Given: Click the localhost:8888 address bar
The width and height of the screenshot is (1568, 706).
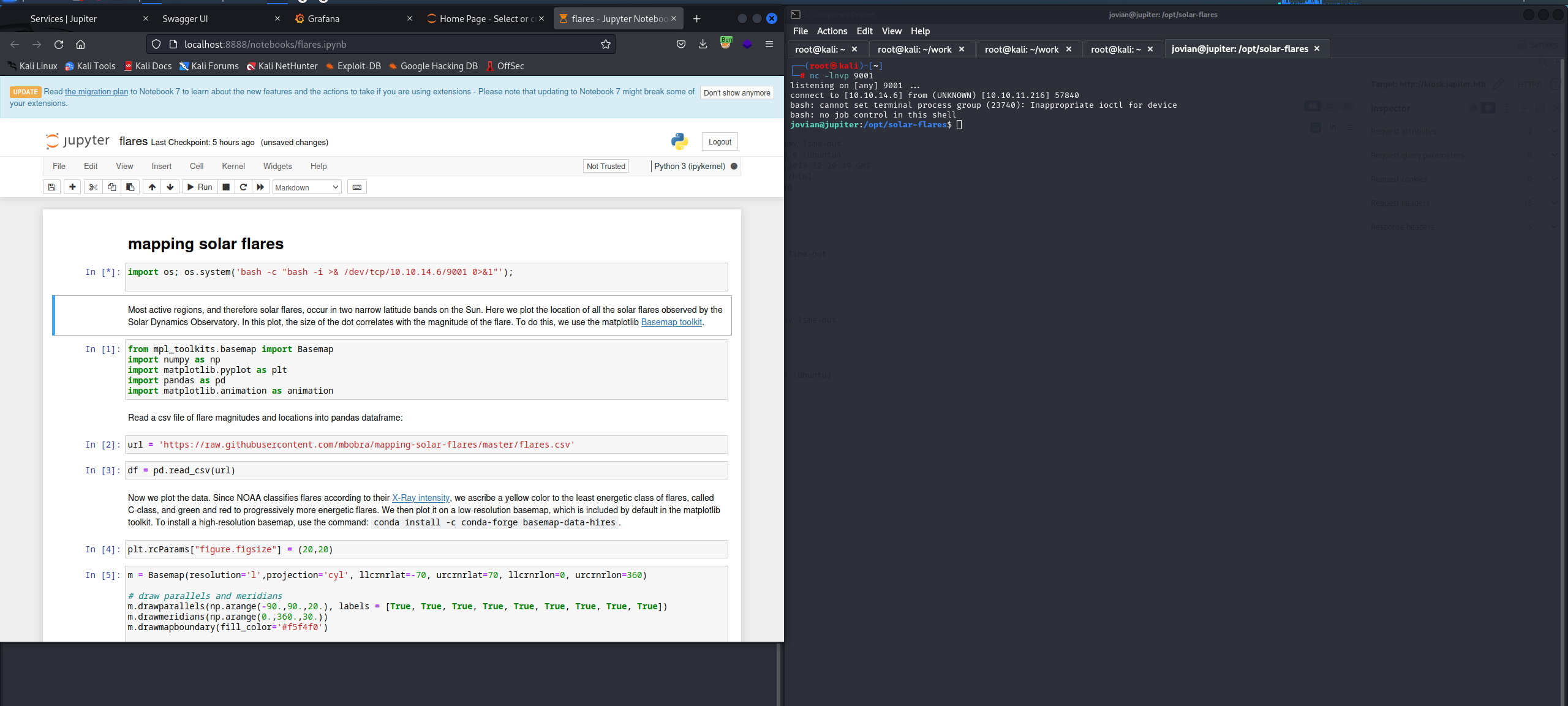Looking at the screenshot, I should (380, 44).
